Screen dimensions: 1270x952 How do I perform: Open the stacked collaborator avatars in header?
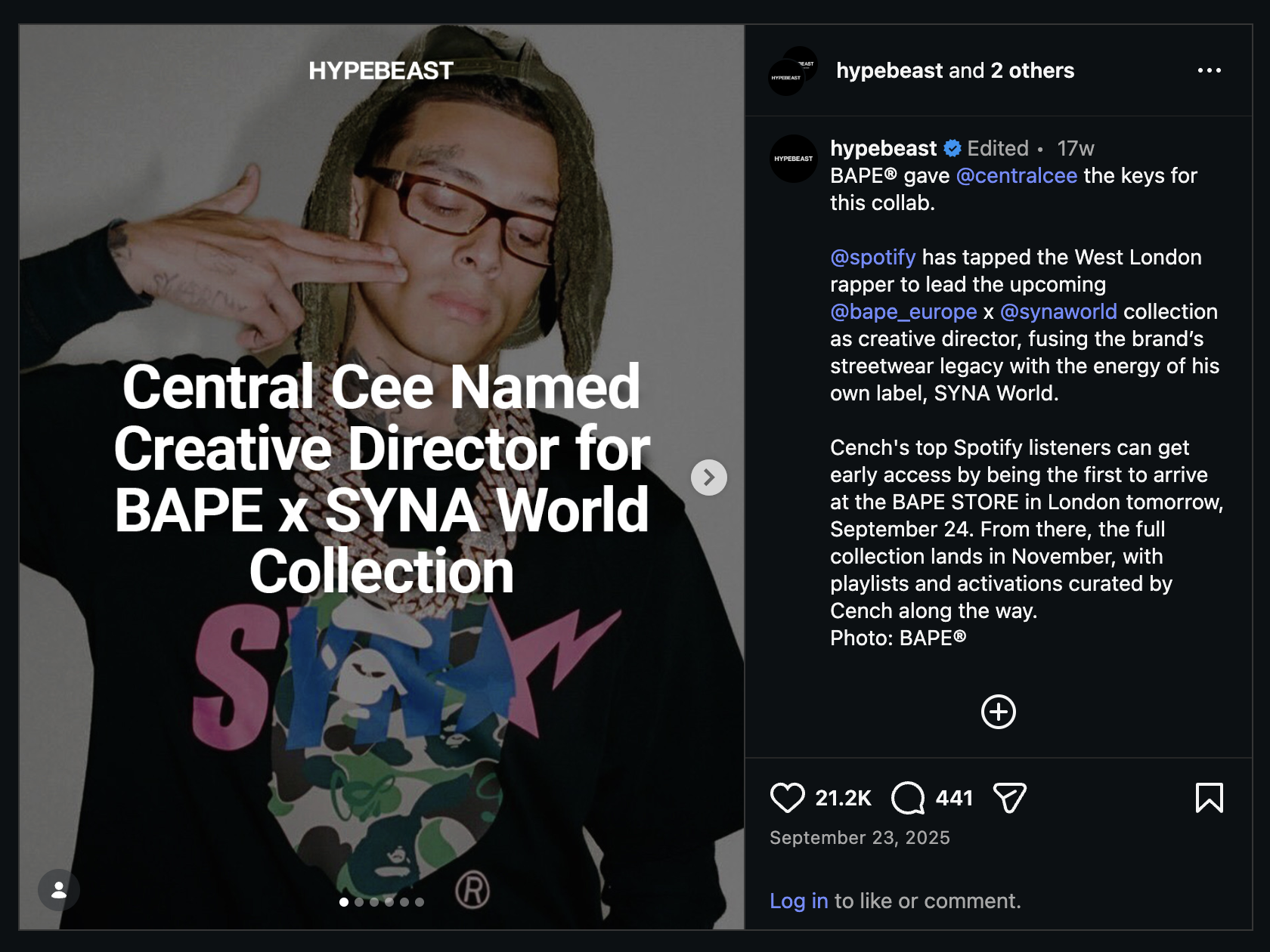coord(793,71)
